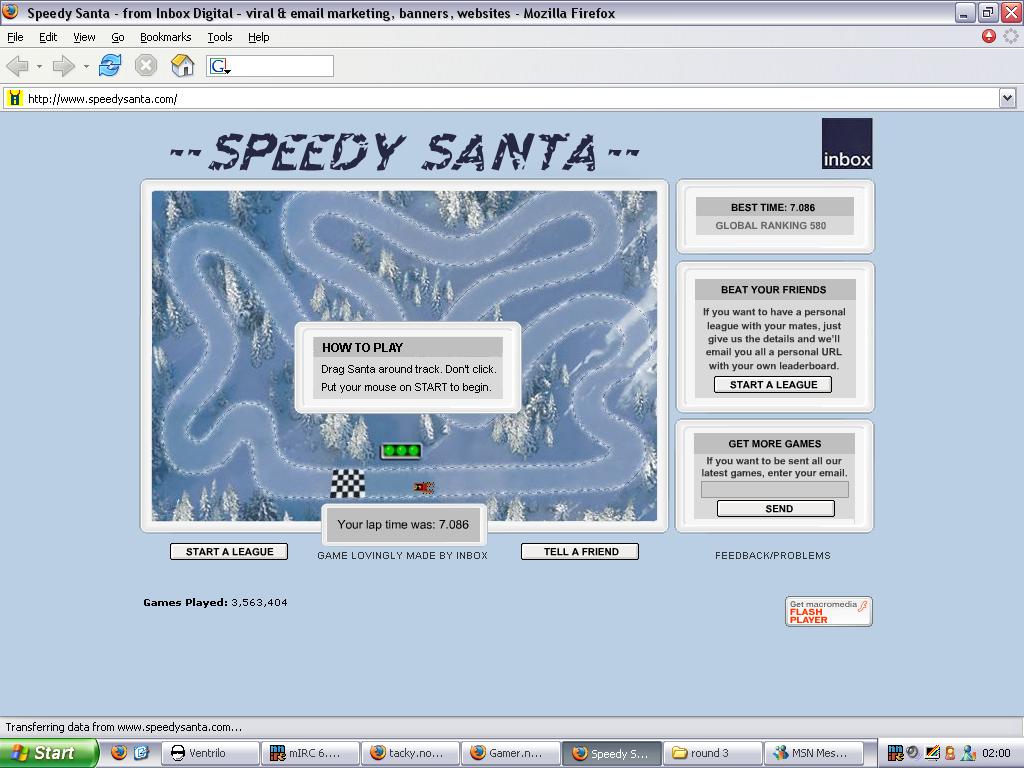Image resolution: width=1024 pixels, height=768 pixels.
Task: Click the HOW TO PLAY heading
Action: click(362, 347)
